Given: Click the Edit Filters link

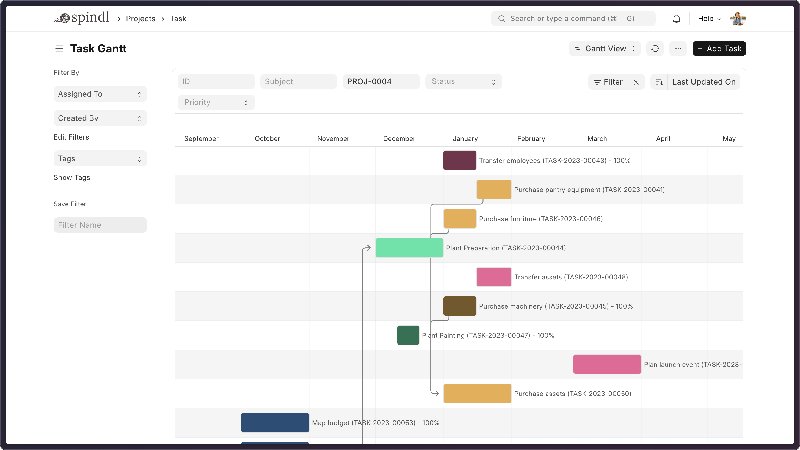Looking at the screenshot, I should point(71,137).
